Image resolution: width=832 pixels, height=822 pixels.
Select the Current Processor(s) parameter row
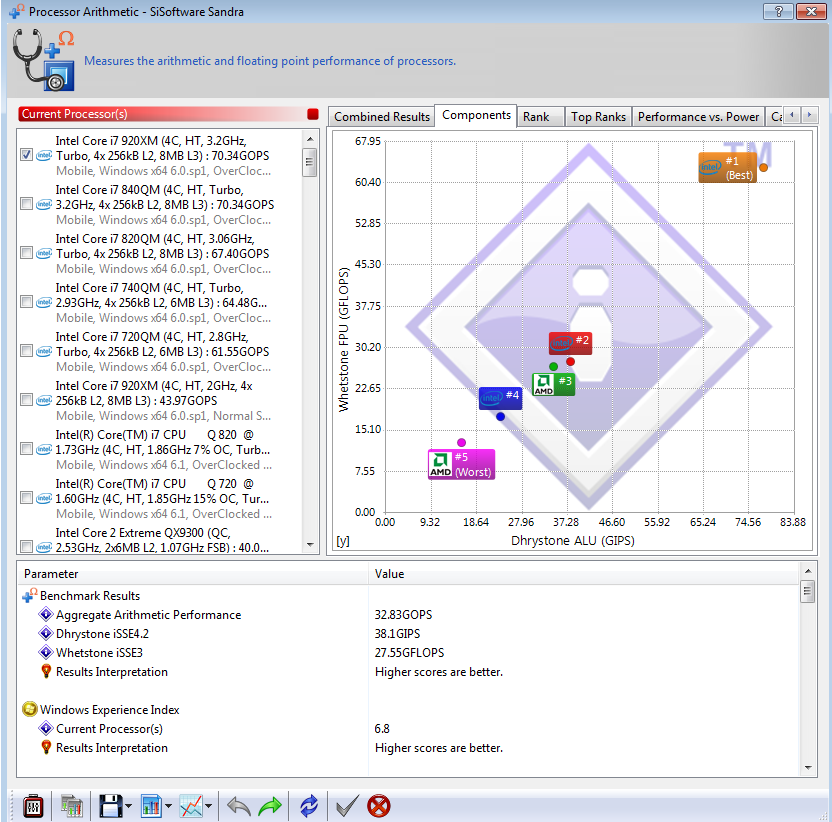[x=409, y=729]
